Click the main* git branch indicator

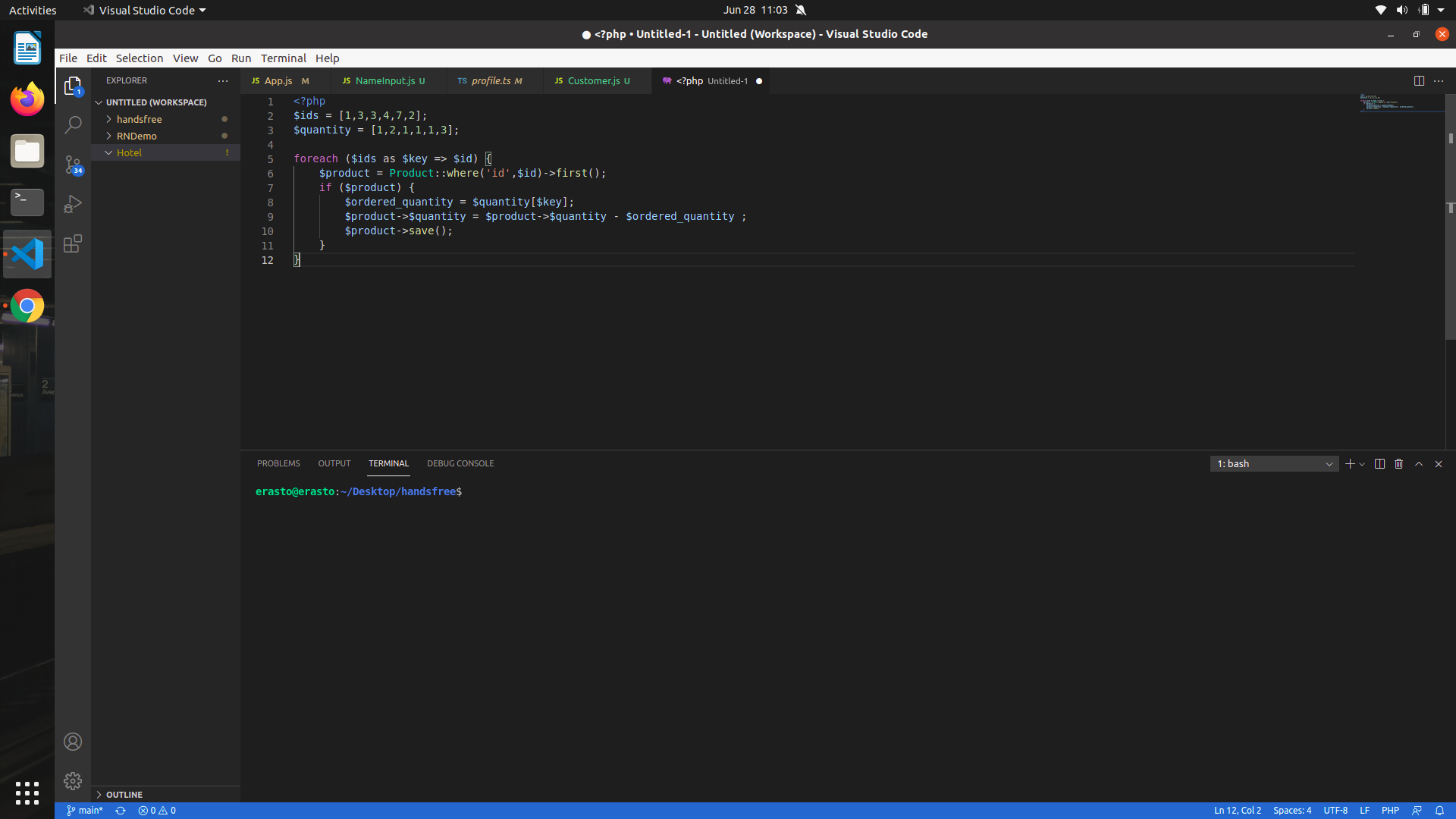coord(85,811)
